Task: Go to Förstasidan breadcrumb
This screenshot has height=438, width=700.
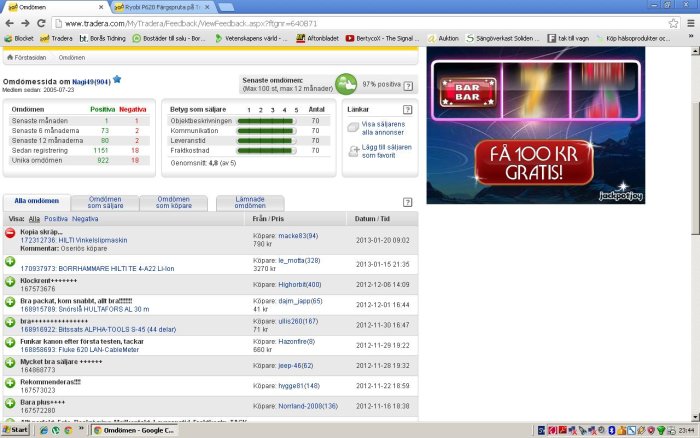Action: (x=27, y=58)
